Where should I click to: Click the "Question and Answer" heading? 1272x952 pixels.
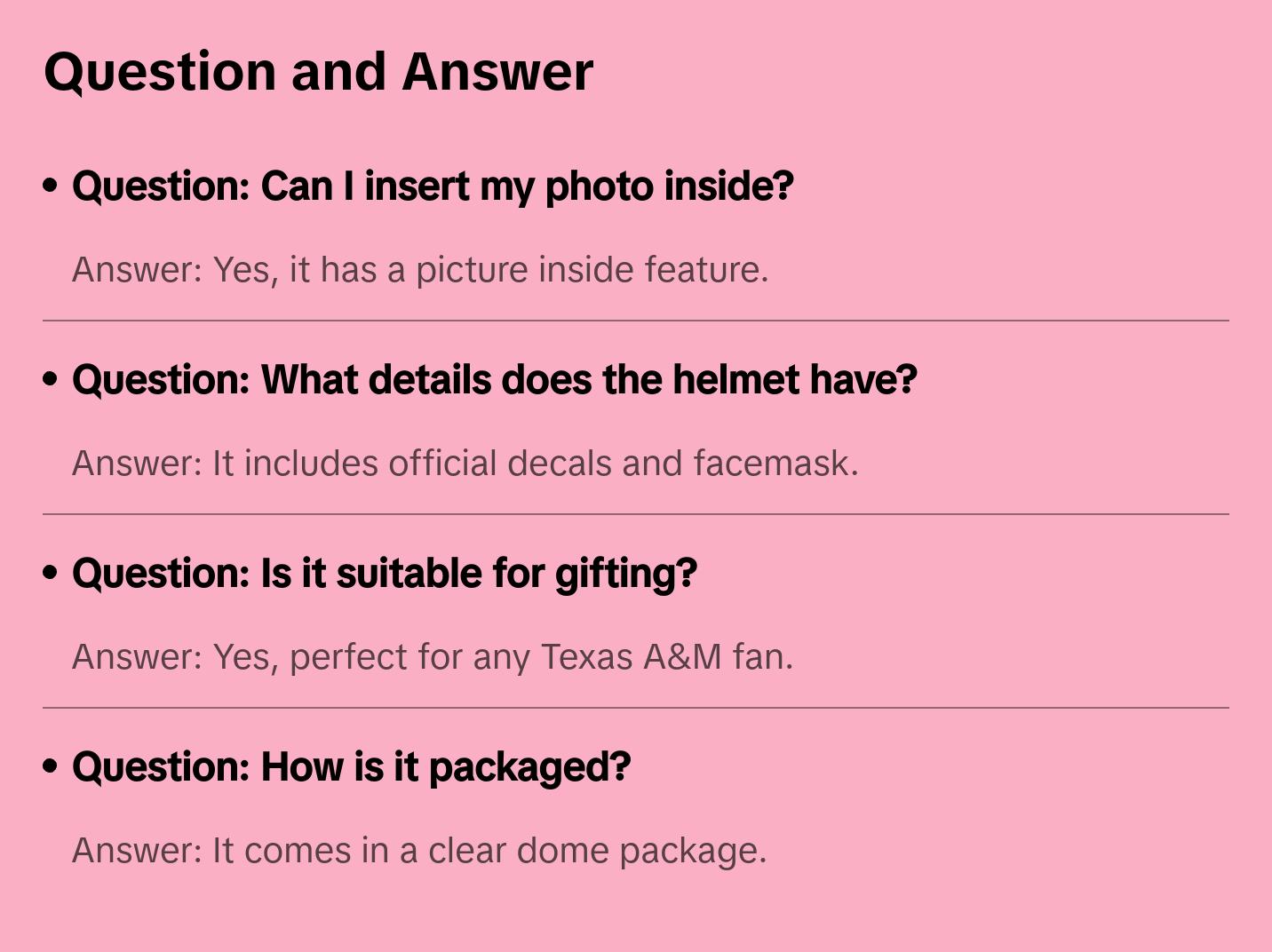coord(318,72)
